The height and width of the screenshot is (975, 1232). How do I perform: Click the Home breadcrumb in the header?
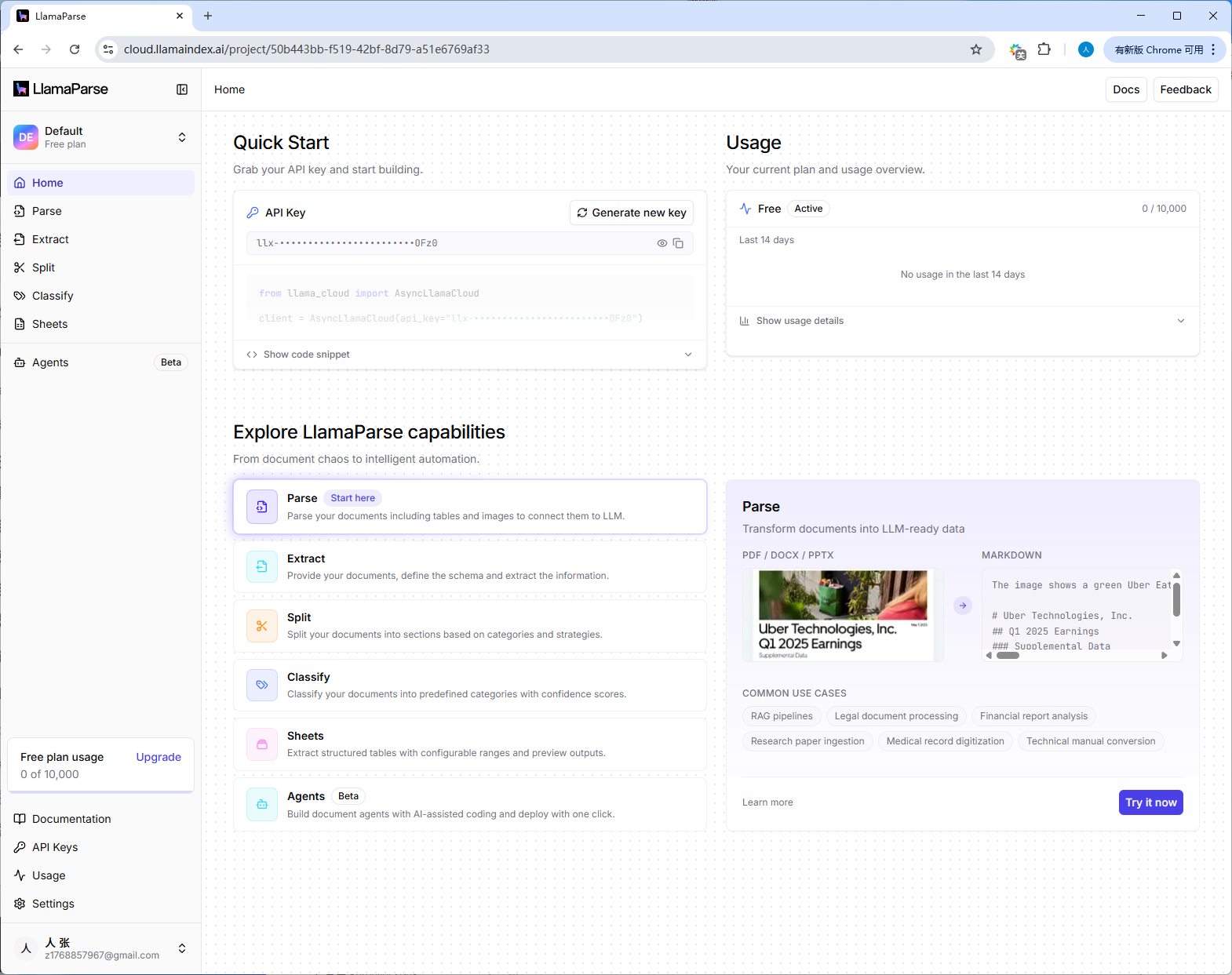229,89
